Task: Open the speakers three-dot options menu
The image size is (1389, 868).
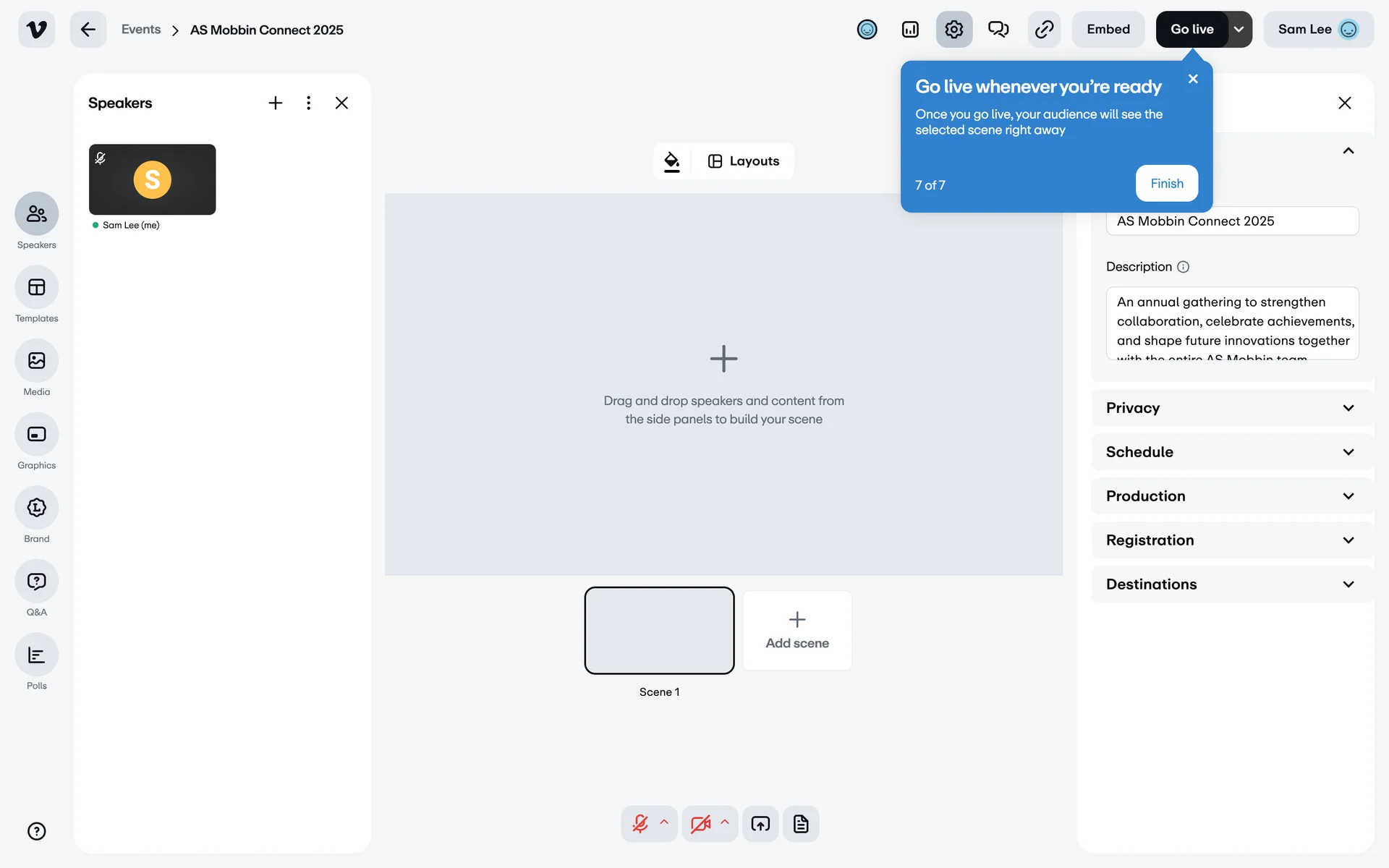Action: pos(309,103)
